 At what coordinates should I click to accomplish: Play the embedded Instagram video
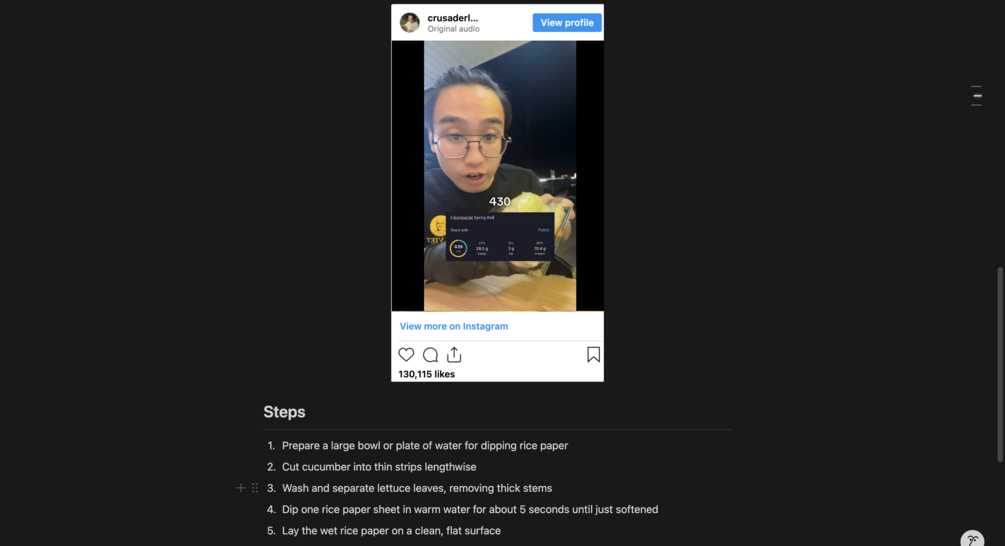(497, 176)
